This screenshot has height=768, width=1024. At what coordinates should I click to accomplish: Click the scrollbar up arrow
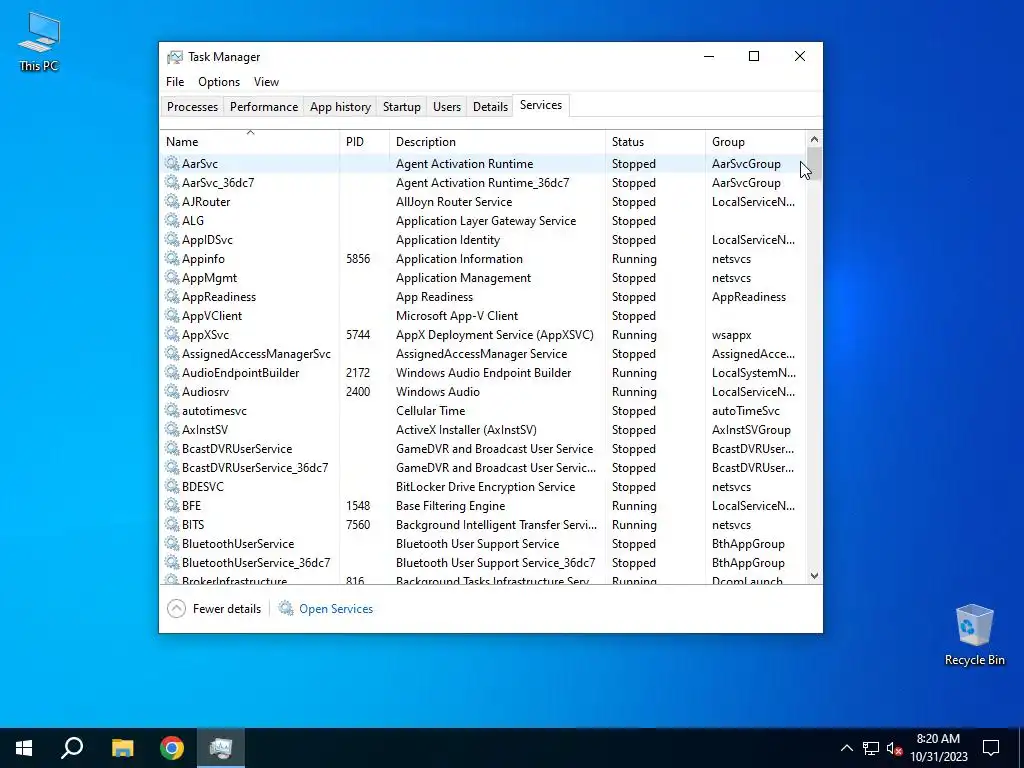click(814, 138)
